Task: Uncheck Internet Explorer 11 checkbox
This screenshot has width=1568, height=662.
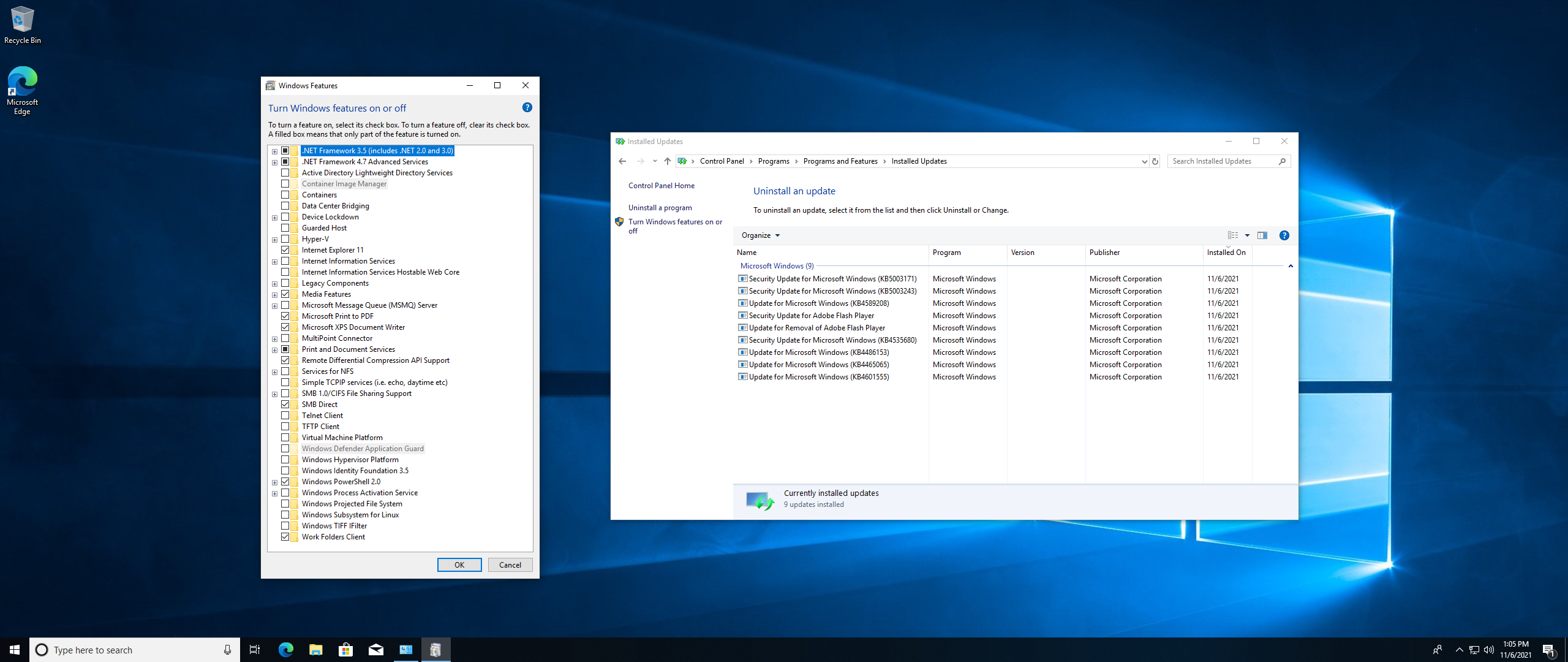Action: (x=285, y=250)
